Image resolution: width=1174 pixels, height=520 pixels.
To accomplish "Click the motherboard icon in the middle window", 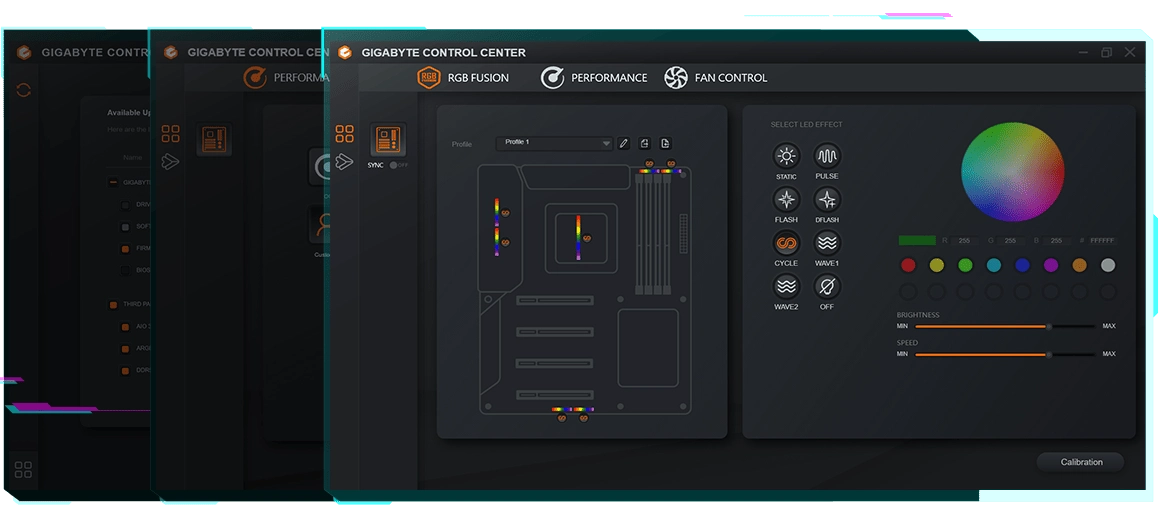I will pos(214,139).
